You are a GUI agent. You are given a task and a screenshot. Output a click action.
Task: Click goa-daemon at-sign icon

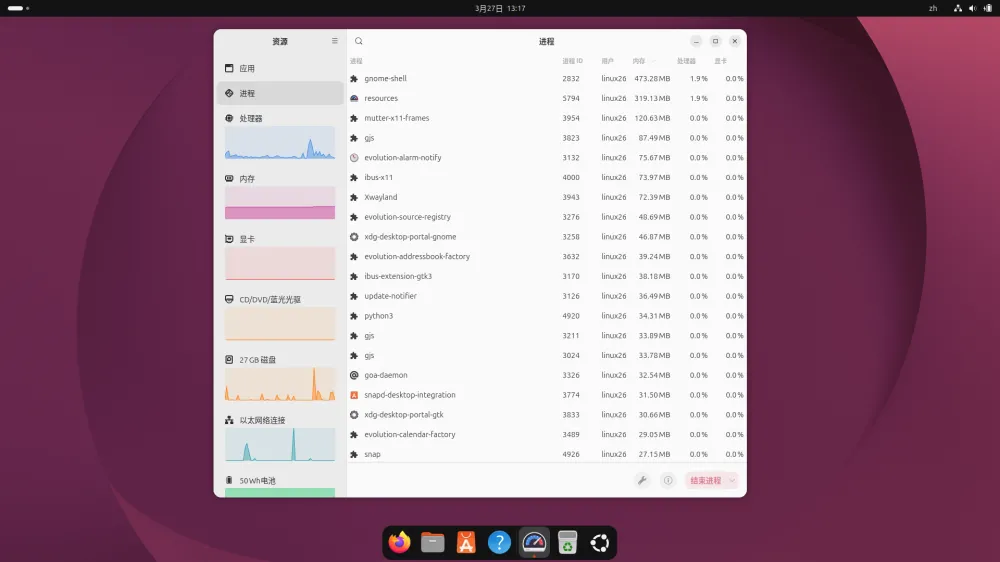click(354, 375)
